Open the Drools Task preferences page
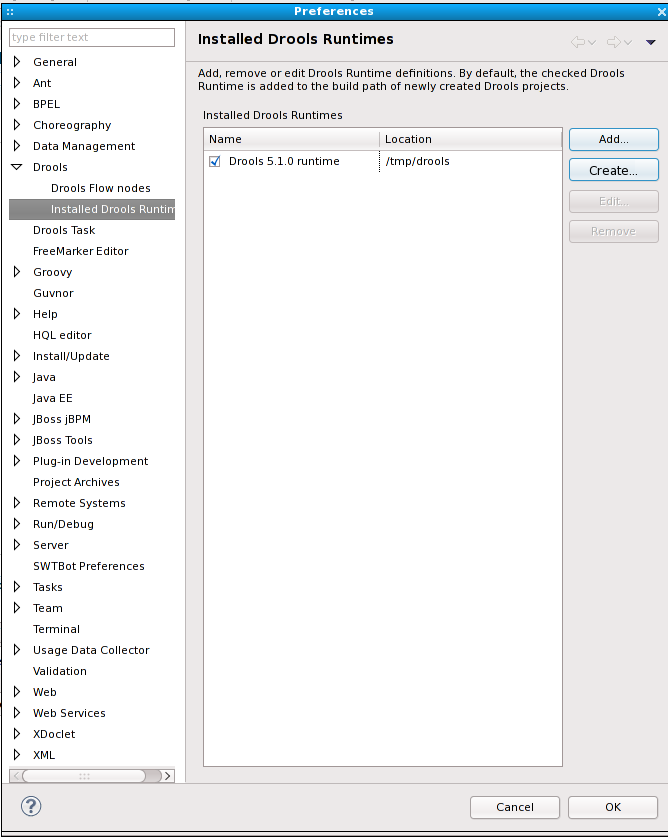 pyautogui.click(x=64, y=230)
